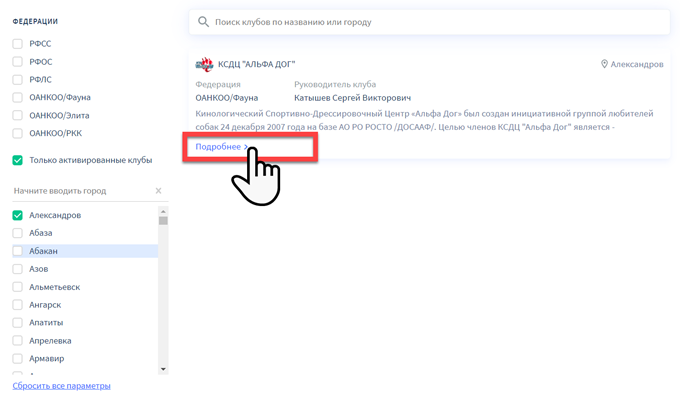Clear the city filter with X icon
Image resolution: width=680 pixels, height=402 pixels.
pos(158,191)
